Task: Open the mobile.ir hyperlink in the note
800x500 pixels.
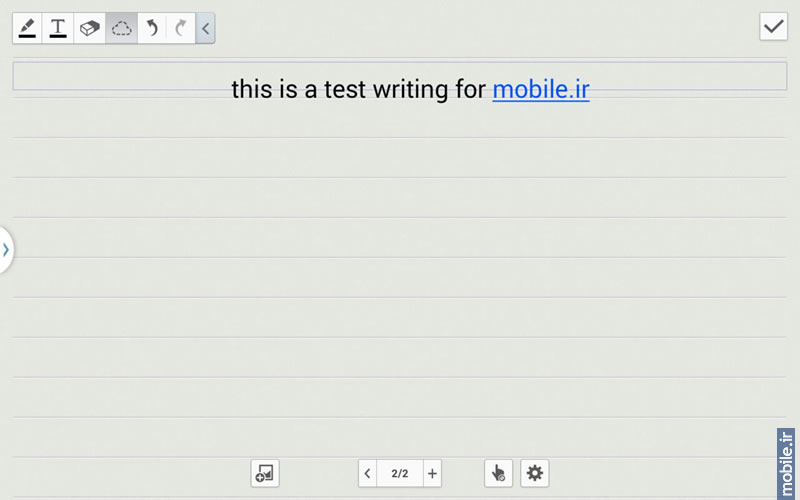Action: point(541,89)
